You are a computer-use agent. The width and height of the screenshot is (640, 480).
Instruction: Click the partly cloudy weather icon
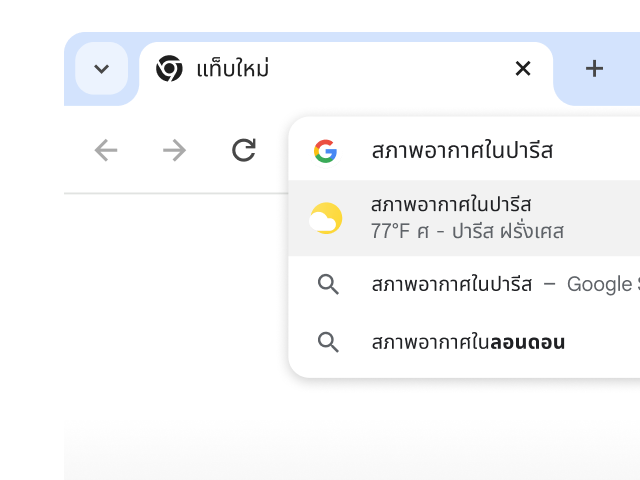pos(326,218)
